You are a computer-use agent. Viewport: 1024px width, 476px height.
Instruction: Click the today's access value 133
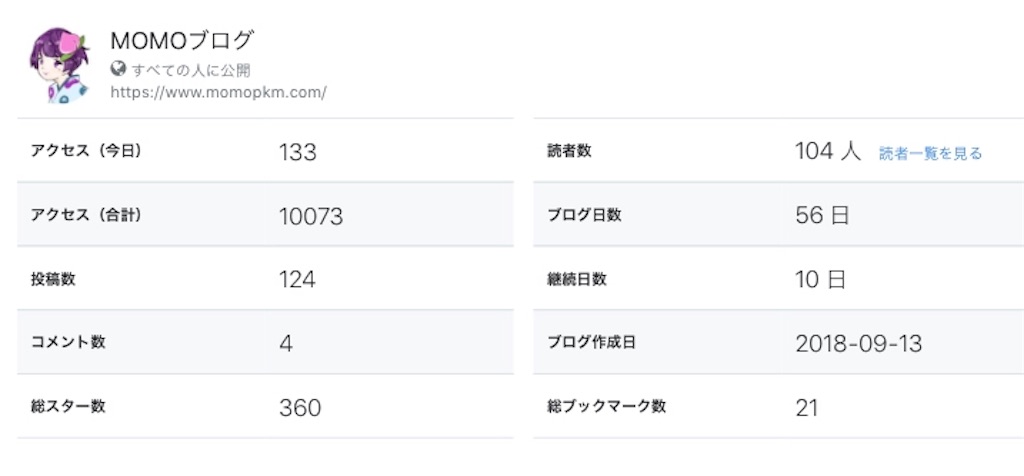(x=298, y=152)
